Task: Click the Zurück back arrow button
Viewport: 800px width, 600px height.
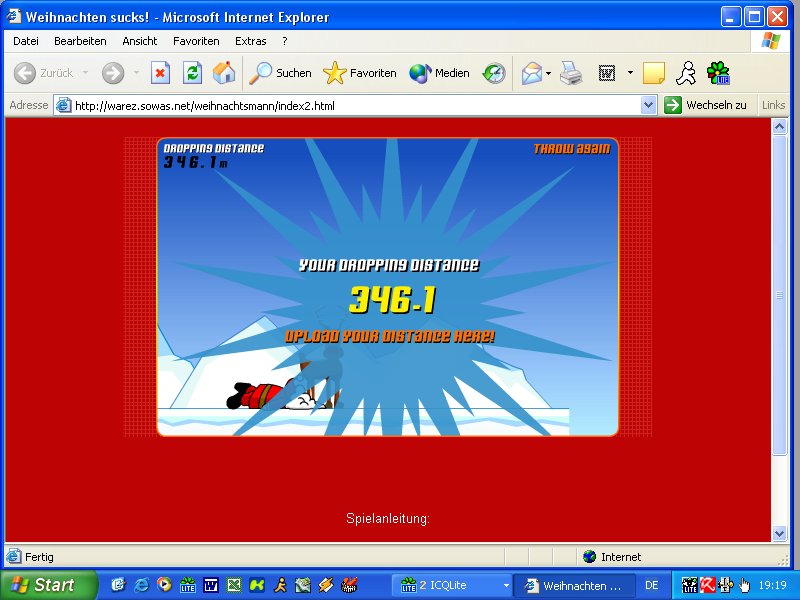Action: pos(43,73)
